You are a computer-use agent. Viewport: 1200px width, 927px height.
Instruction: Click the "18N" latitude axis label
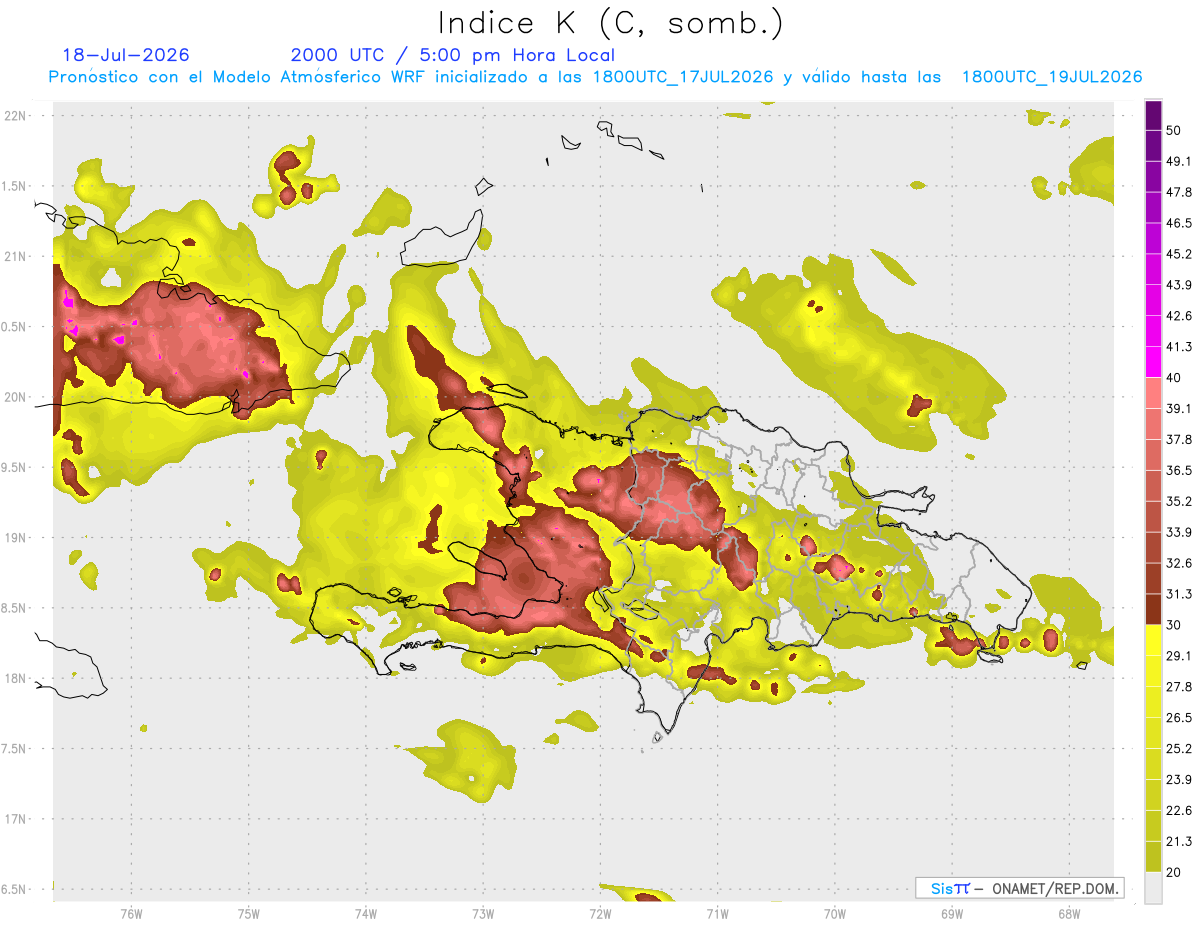pyautogui.click(x=15, y=678)
